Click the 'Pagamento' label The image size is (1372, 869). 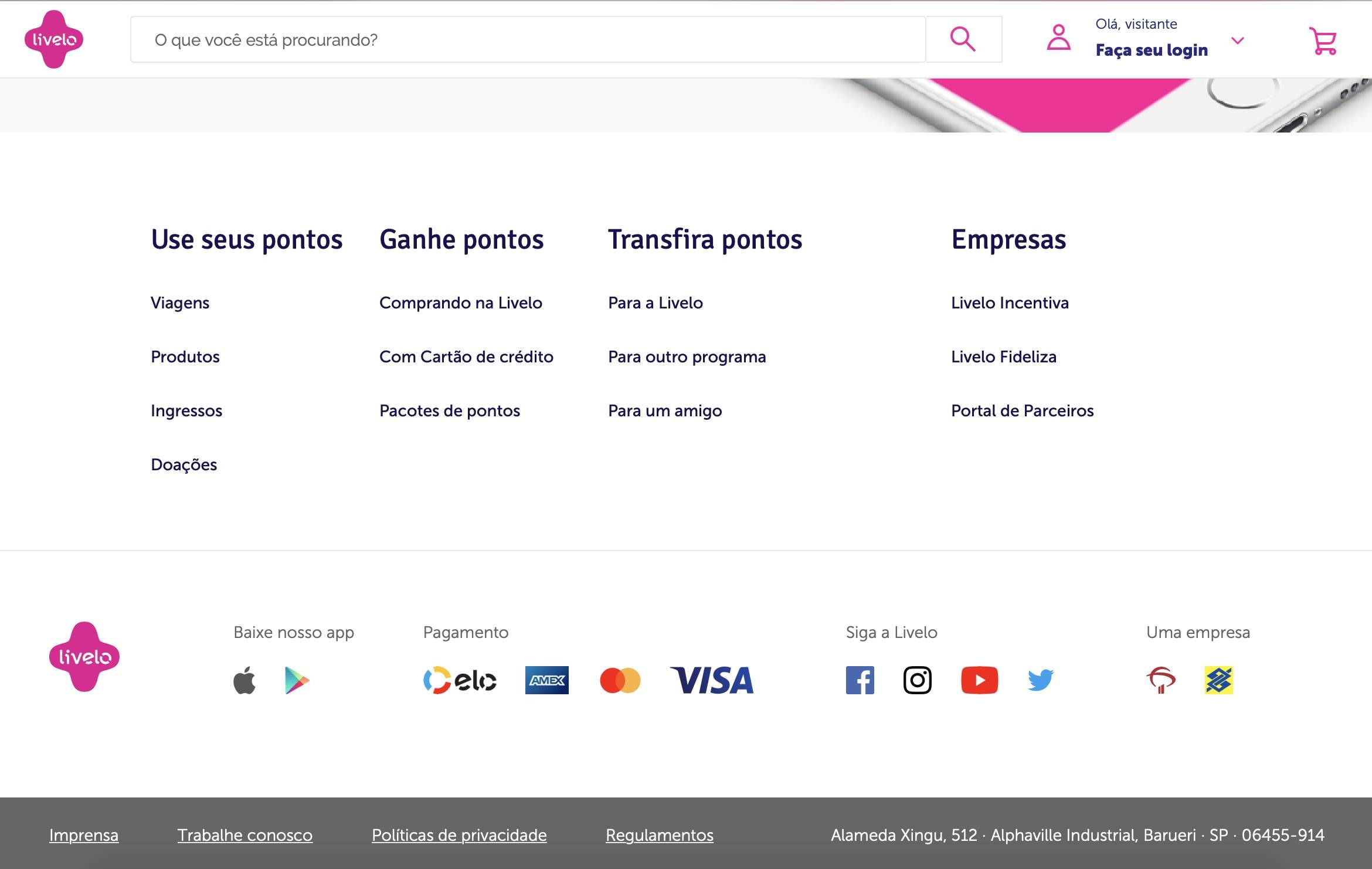(466, 633)
